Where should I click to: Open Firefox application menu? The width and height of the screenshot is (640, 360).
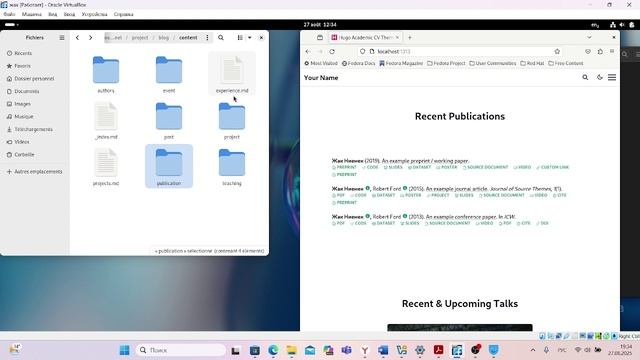click(x=612, y=51)
